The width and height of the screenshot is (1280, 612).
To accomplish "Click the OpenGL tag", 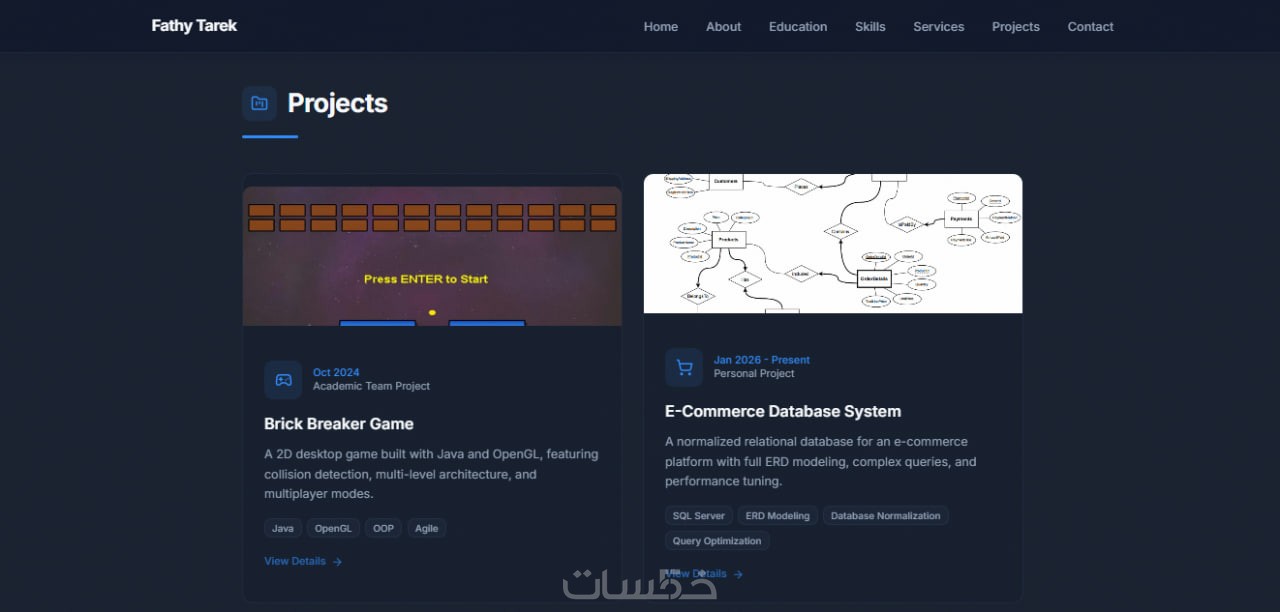I will [333, 528].
